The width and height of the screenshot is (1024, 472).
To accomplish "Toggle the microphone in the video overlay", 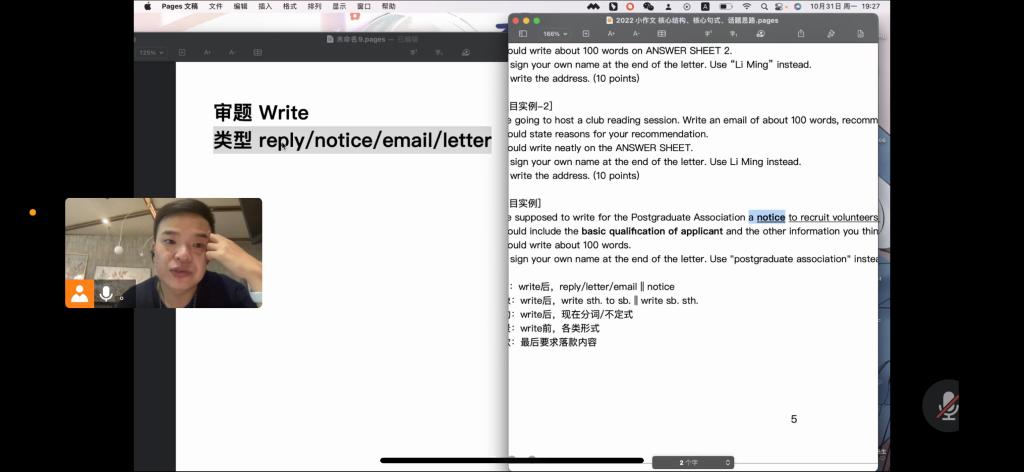I will pos(106,293).
